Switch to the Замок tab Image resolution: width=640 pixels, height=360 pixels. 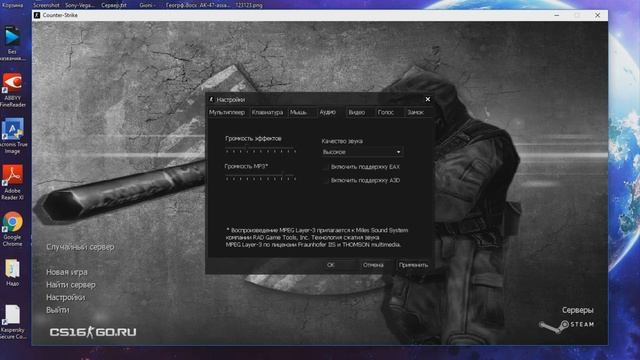[418, 112]
